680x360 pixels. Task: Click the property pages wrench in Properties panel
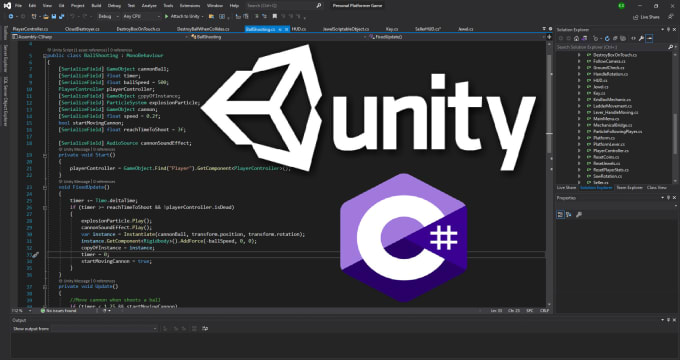[579, 214]
